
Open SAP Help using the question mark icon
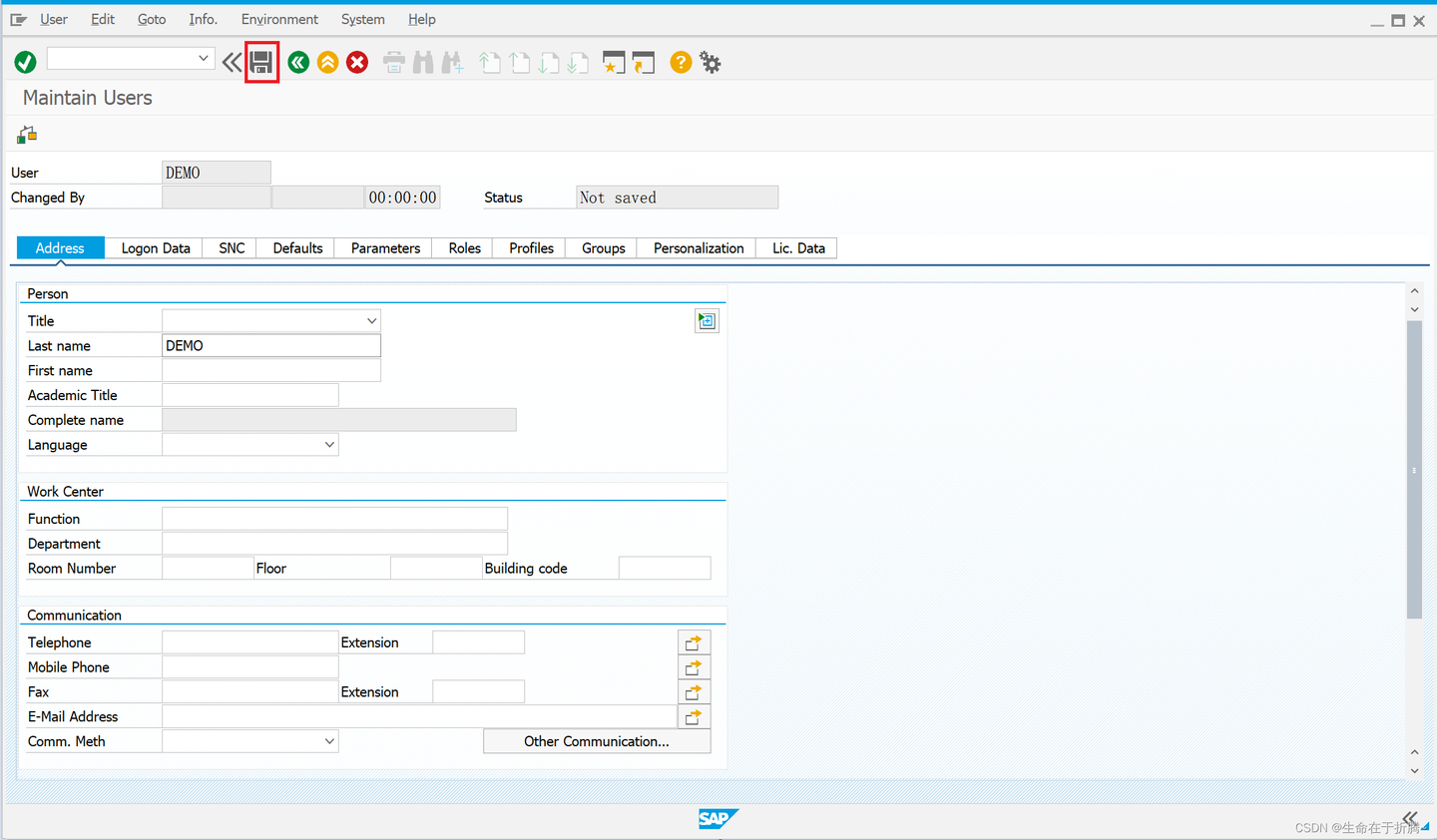pyautogui.click(x=681, y=62)
